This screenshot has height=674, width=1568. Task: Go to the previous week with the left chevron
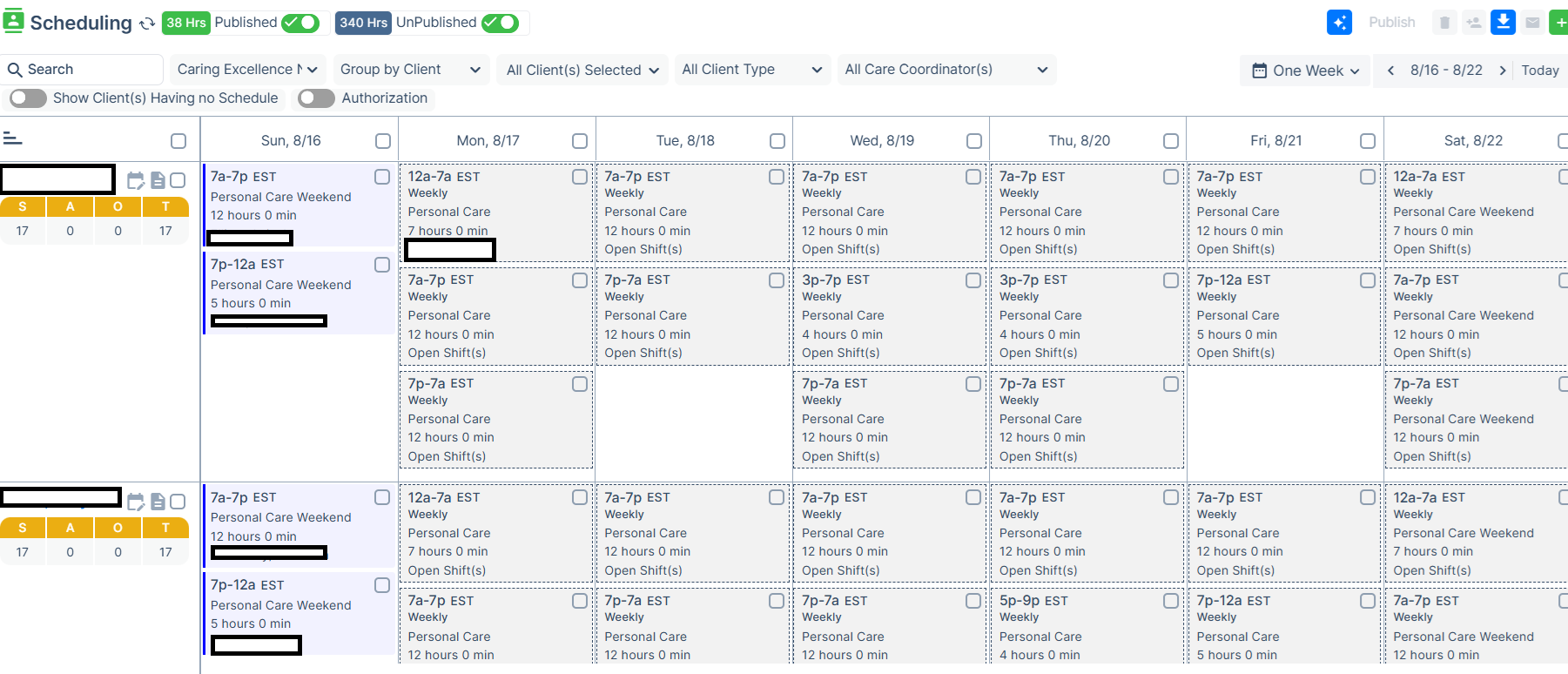click(x=1391, y=71)
